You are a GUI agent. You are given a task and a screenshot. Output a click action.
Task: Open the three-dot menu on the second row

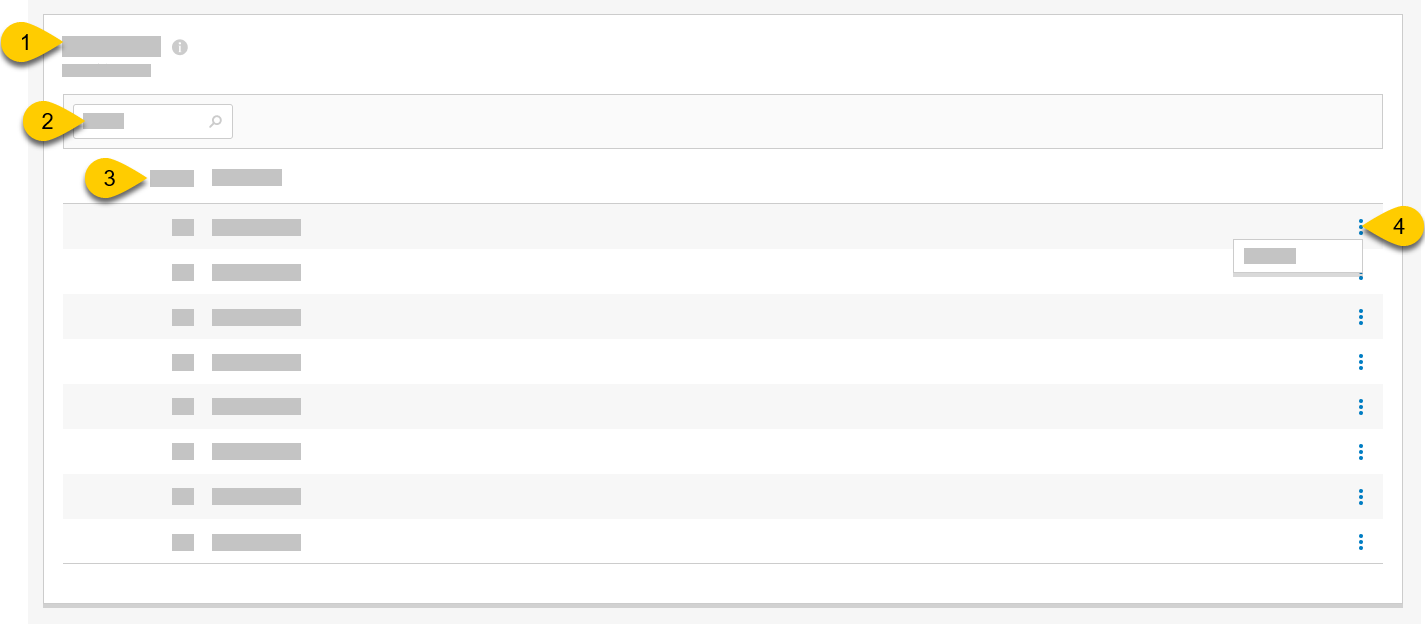(1361, 272)
